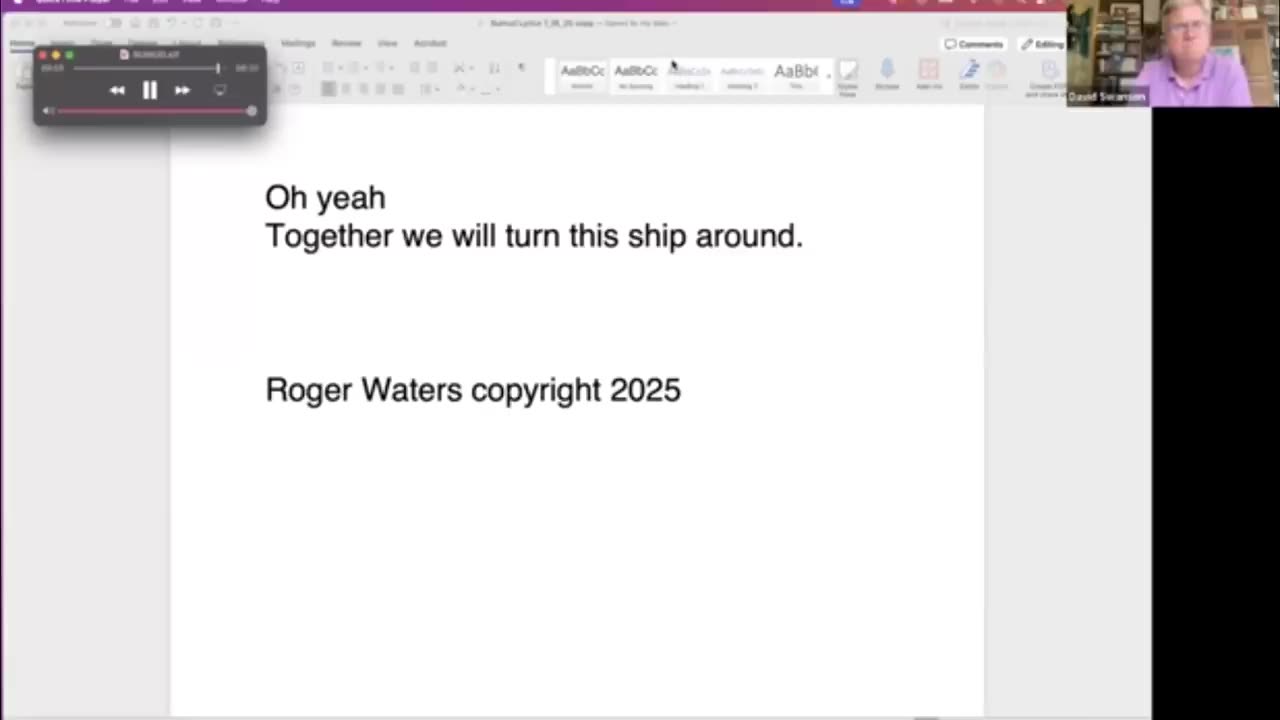Image resolution: width=1280 pixels, height=720 pixels.
Task: Apply the Heading 2 style
Action: pos(742,76)
